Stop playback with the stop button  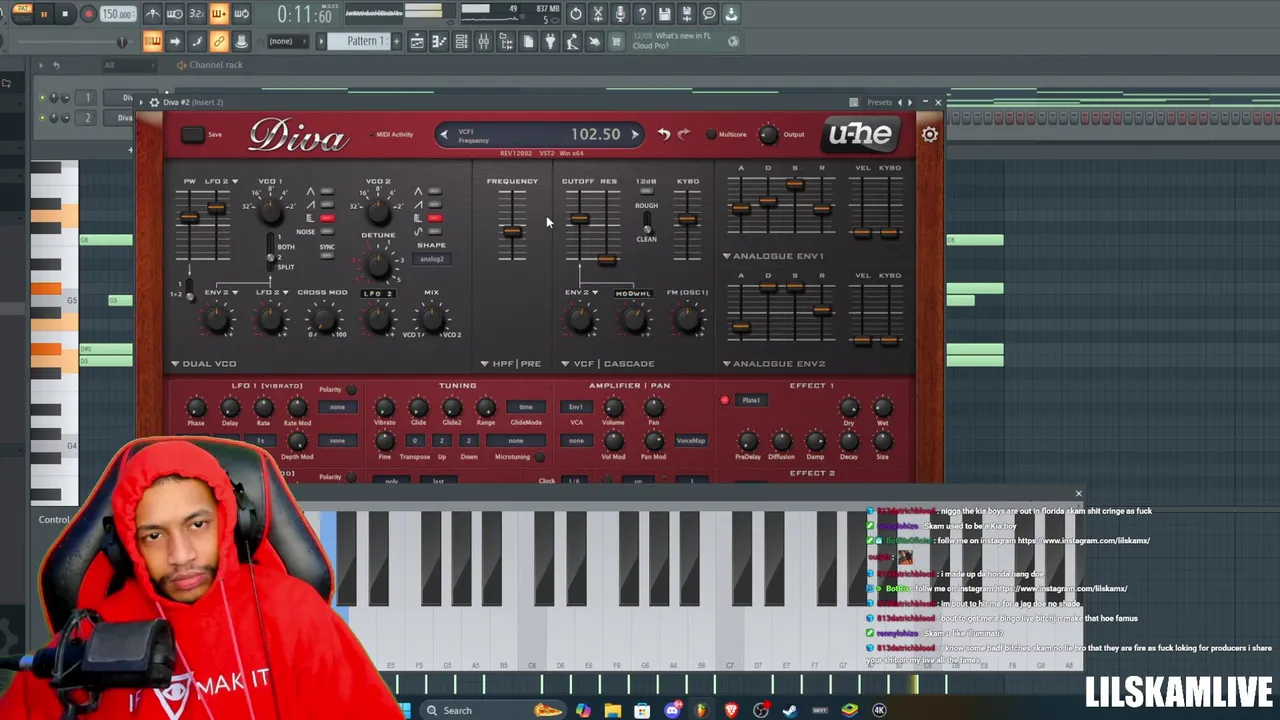pyautogui.click(x=65, y=14)
